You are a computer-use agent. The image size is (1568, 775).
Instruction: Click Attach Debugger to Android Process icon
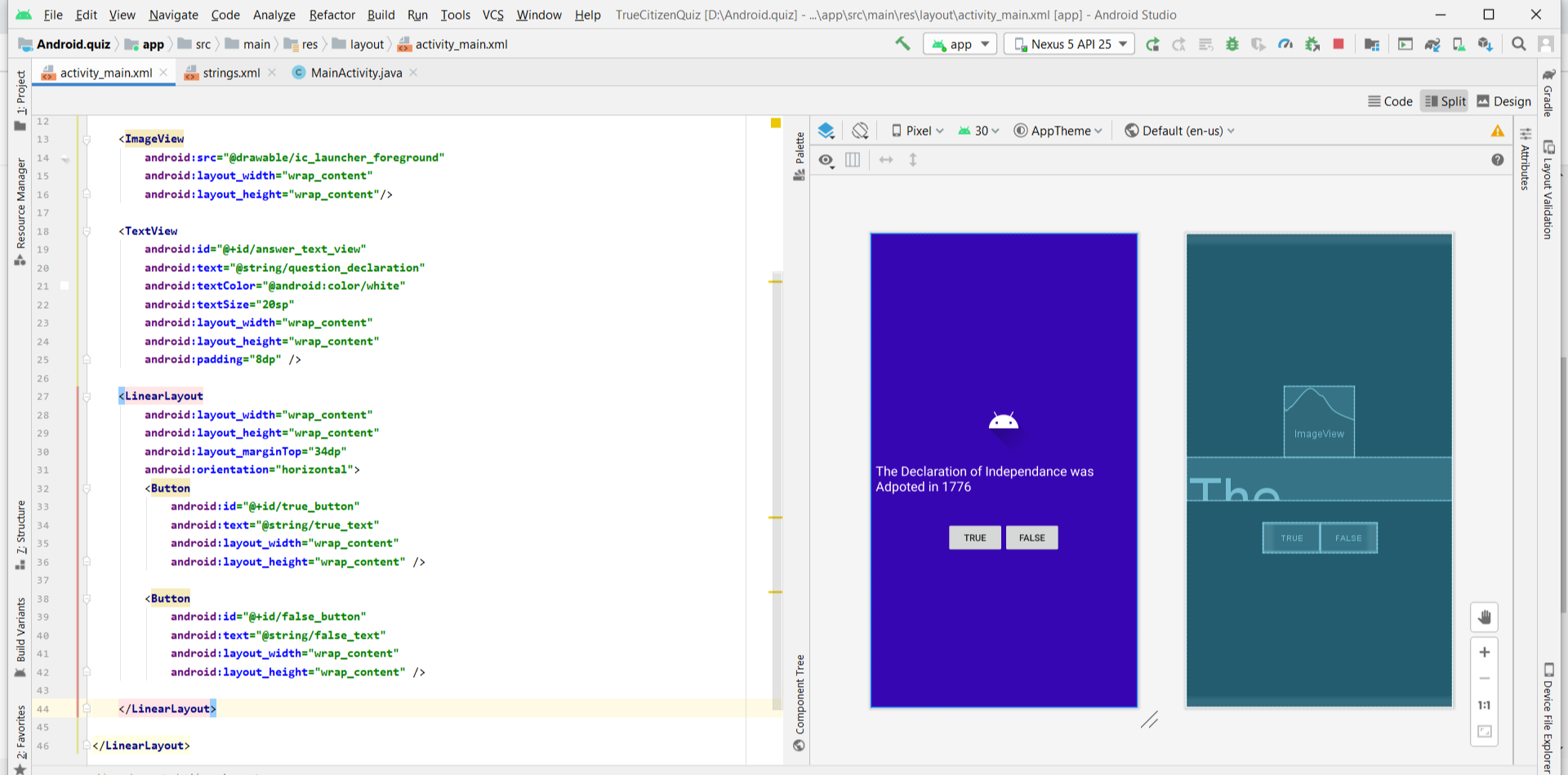pos(1312,44)
